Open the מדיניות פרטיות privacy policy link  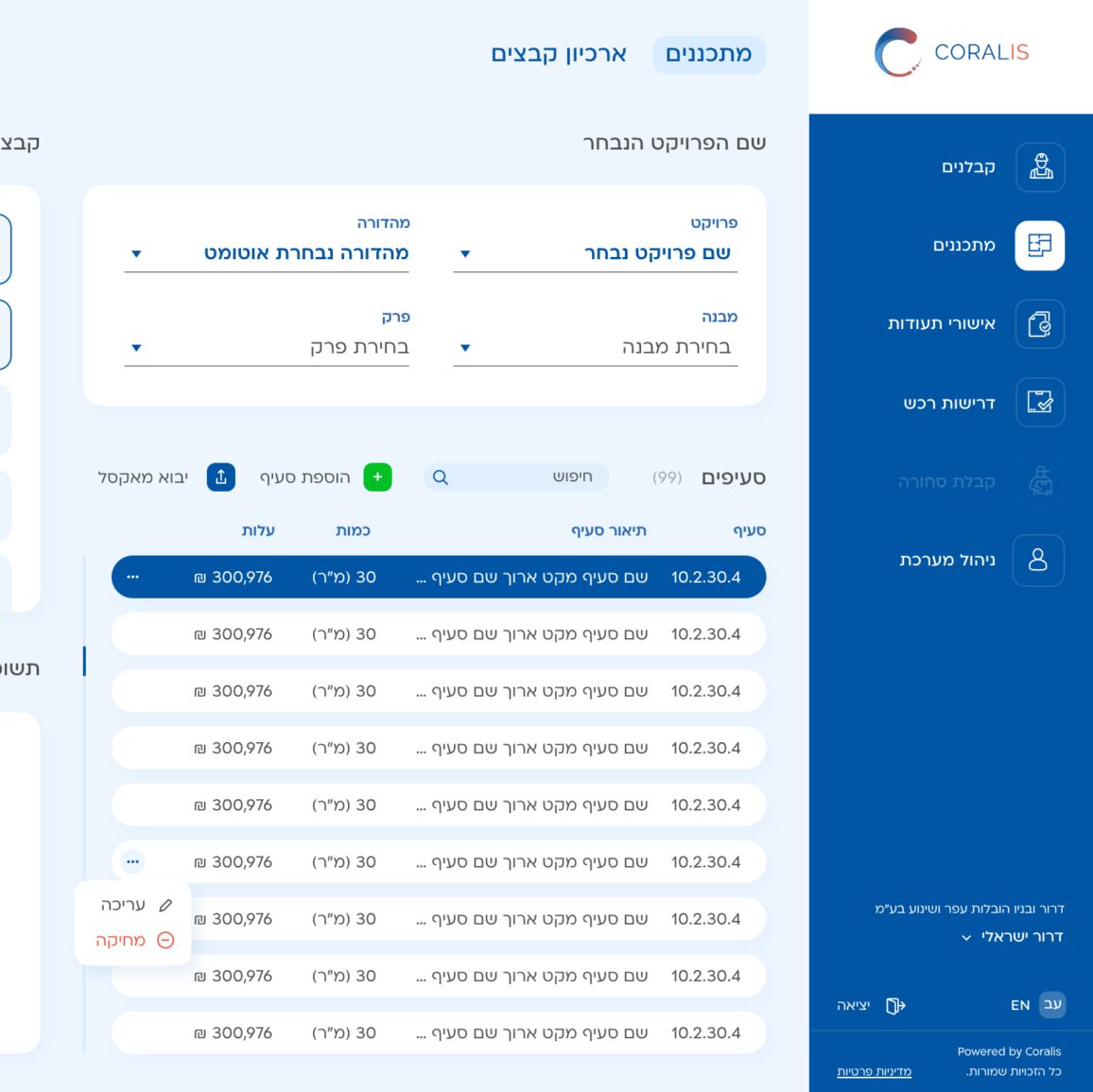coord(875,1072)
